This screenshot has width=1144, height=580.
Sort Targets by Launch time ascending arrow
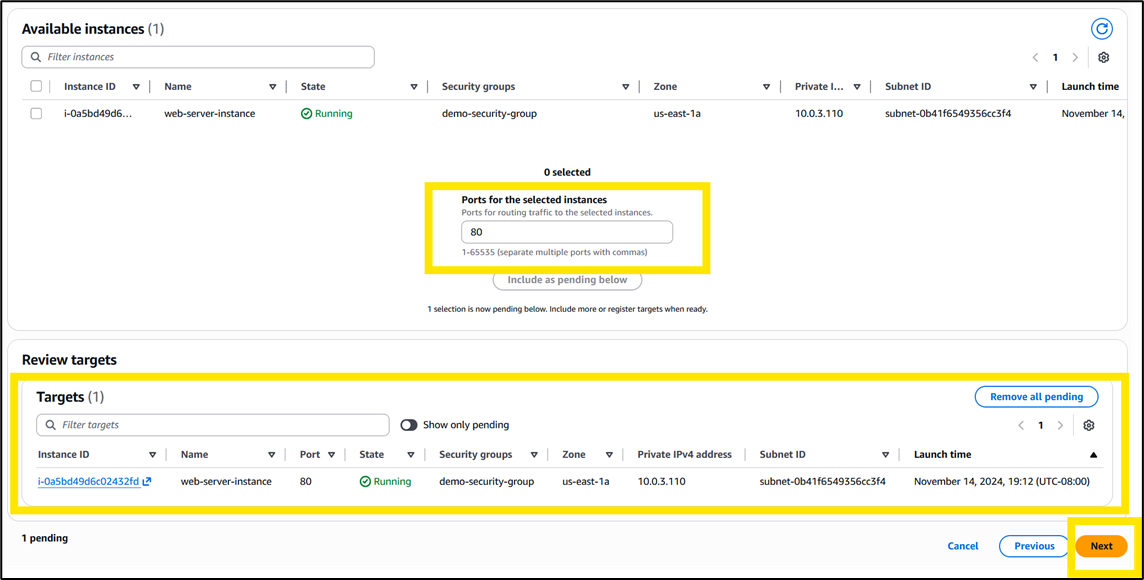click(1093, 454)
